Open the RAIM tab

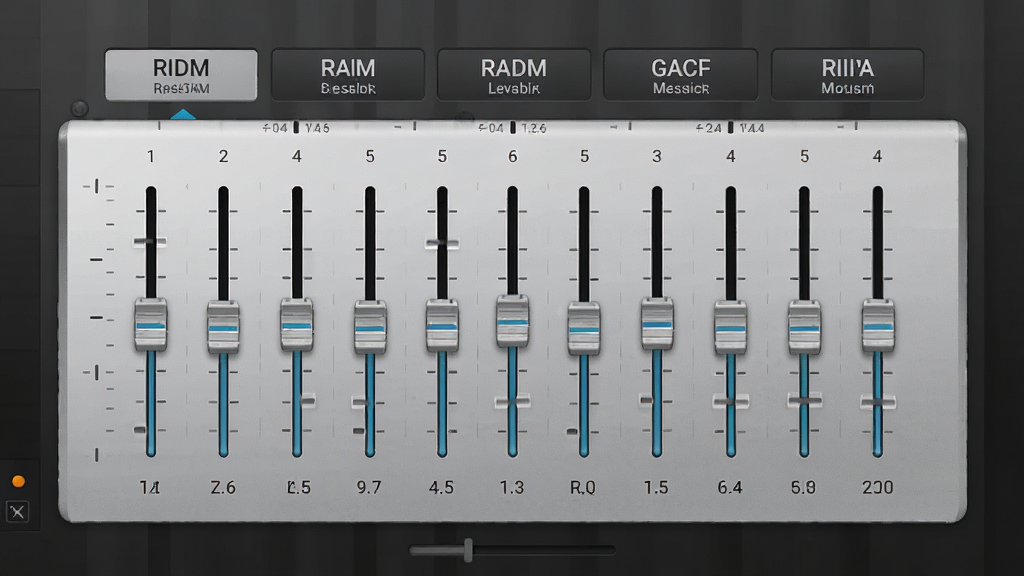click(348, 75)
